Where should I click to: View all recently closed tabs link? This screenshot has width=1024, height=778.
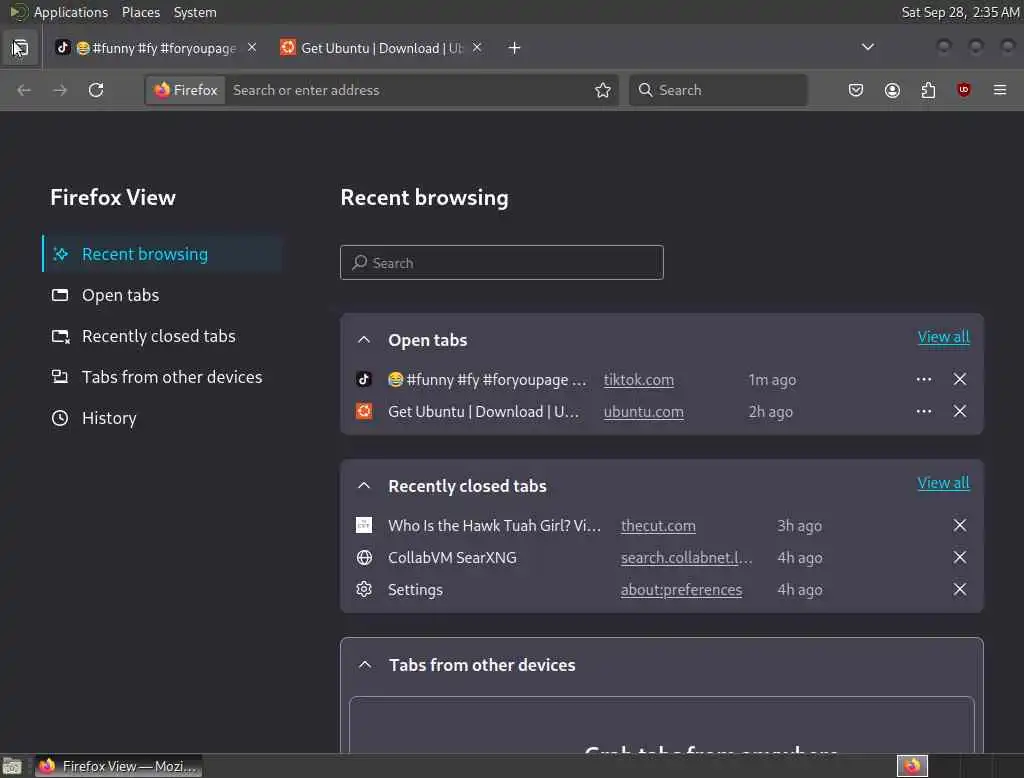pyautogui.click(x=943, y=483)
